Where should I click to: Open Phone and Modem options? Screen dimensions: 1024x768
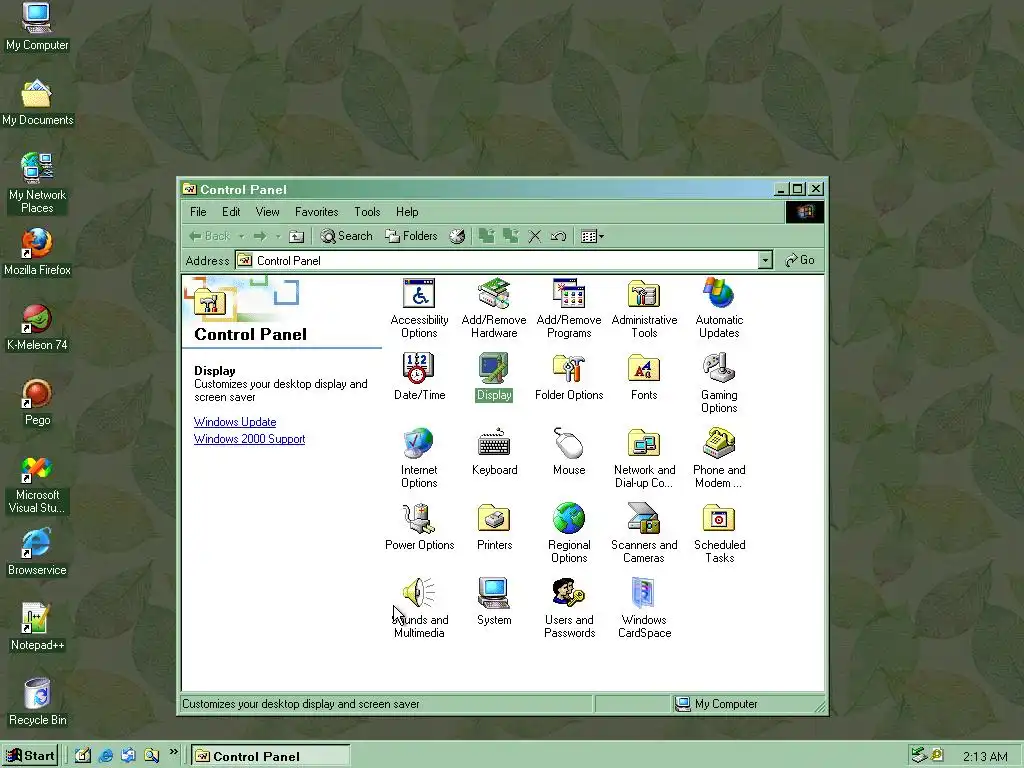719,458
